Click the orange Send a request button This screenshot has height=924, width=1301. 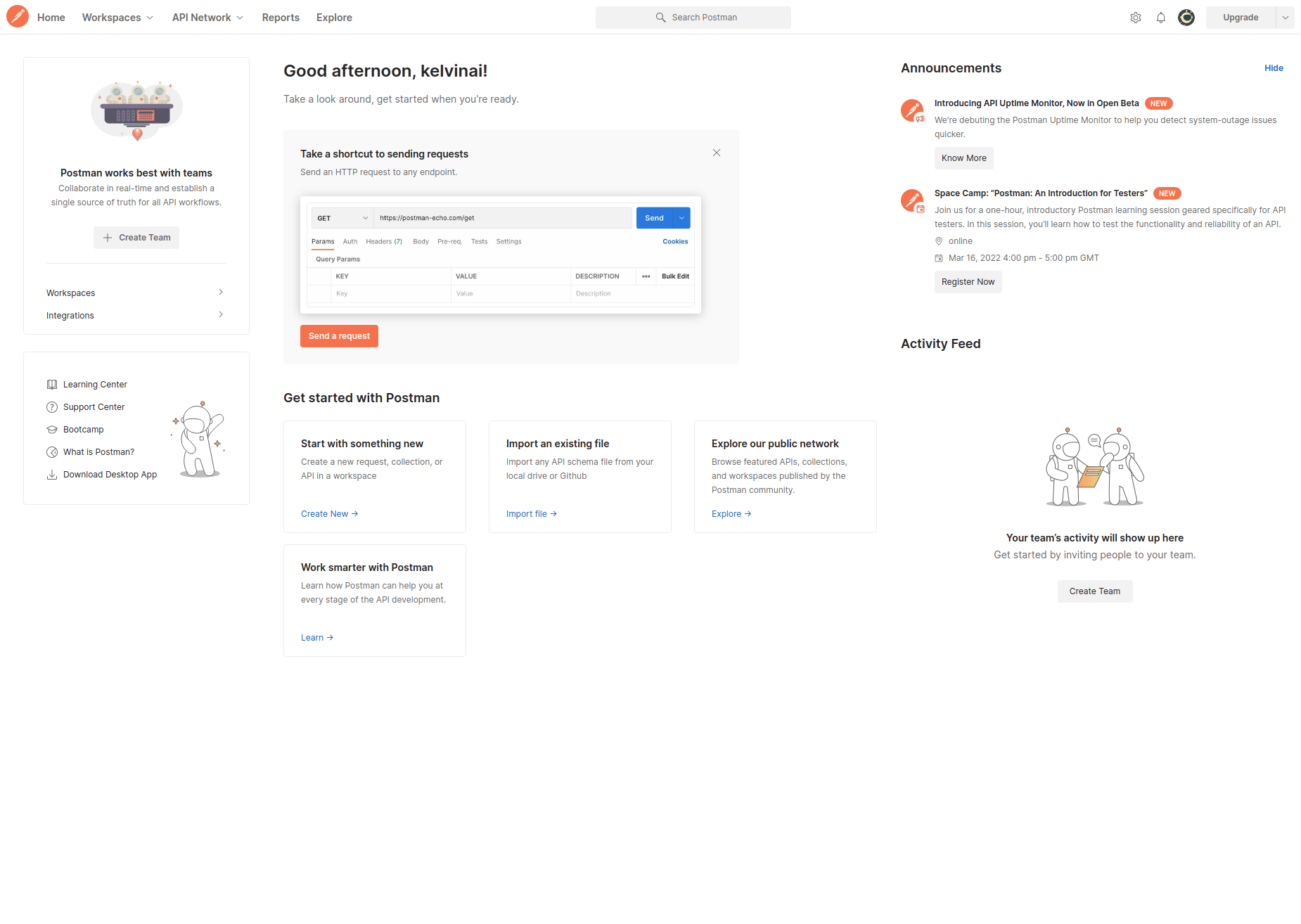point(339,336)
